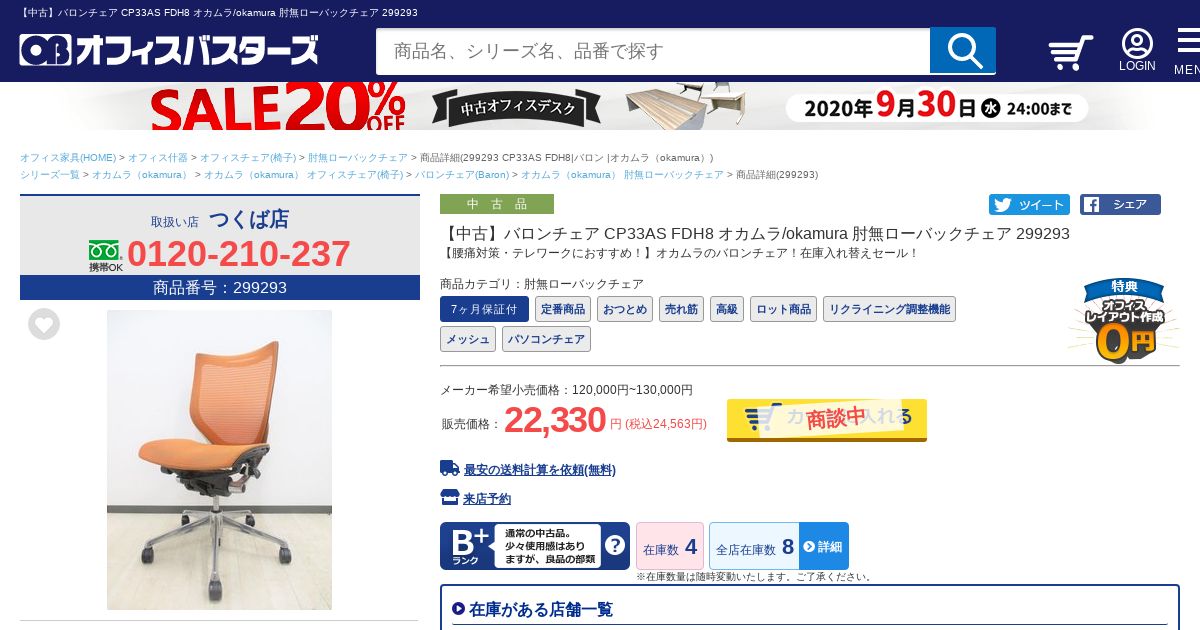Open the LOGIN user icon
This screenshot has width=1200, height=630.
pyautogui.click(x=1137, y=50)
